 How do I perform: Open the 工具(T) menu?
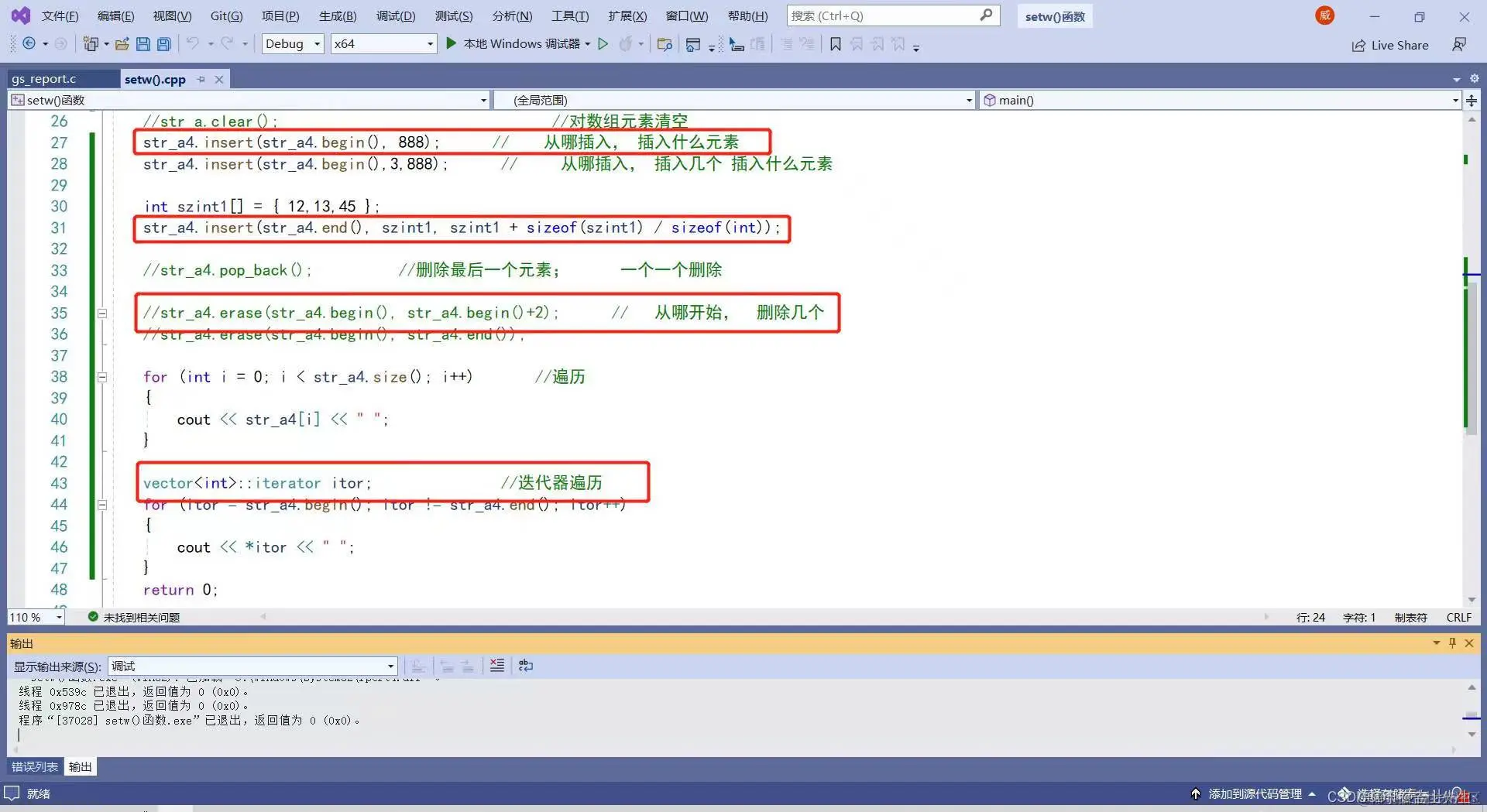click(570, 15)
